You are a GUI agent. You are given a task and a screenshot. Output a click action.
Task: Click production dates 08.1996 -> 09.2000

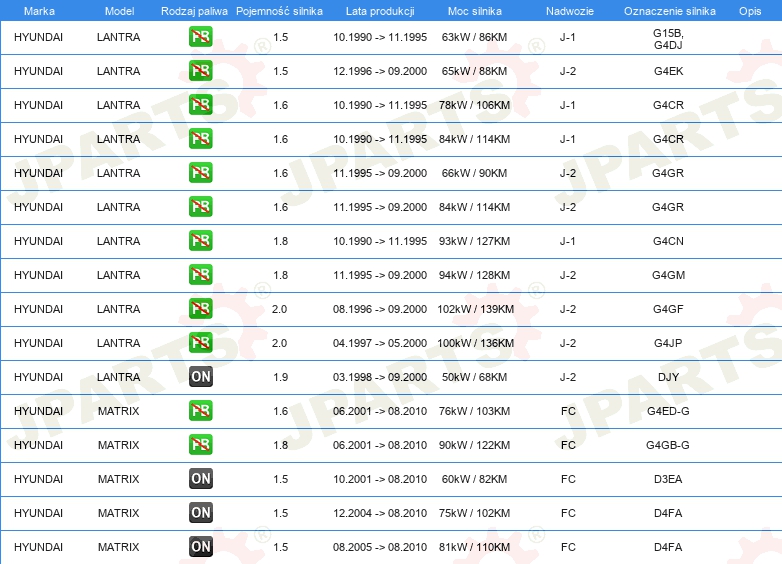point(380,309)
